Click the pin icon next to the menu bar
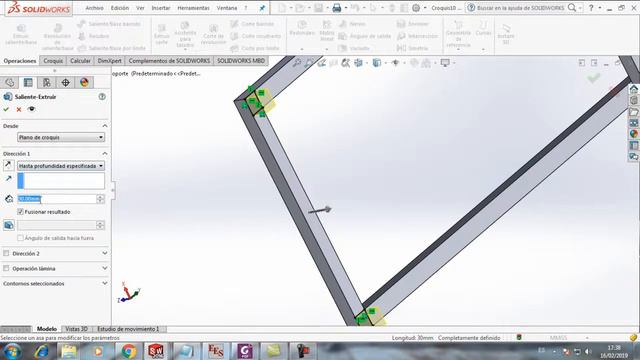This screenshot has height=360, width=640. (262, 8)
